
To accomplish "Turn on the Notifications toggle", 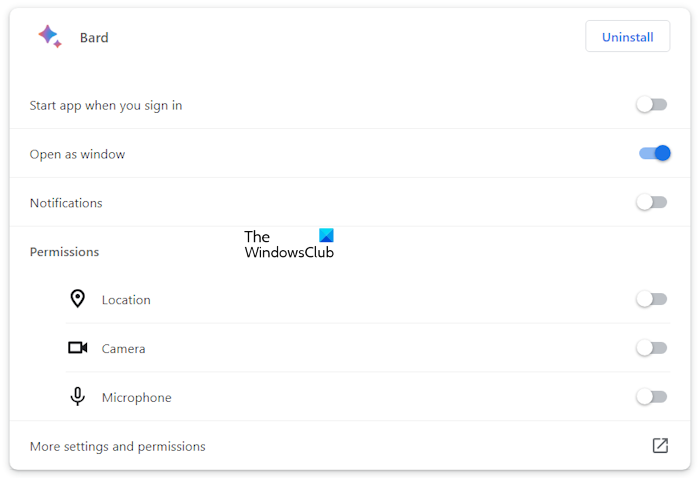I will click(651, 202).
